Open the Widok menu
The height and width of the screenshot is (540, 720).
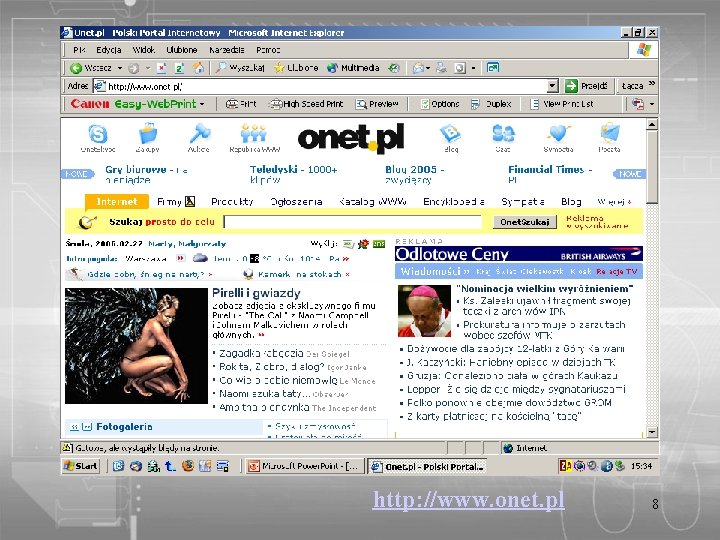(144, 50)
